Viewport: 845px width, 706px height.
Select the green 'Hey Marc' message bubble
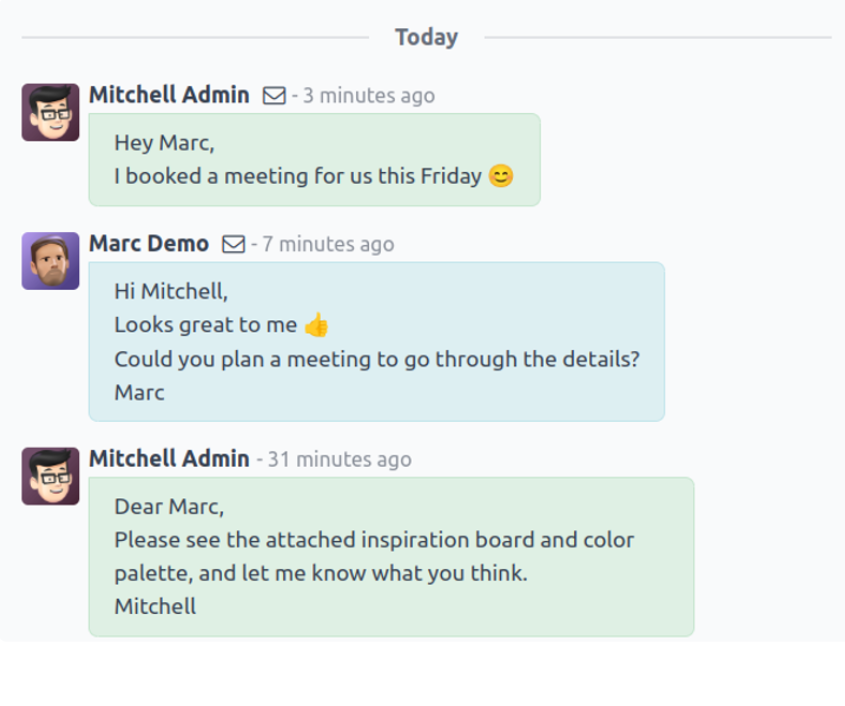point(315,160)
